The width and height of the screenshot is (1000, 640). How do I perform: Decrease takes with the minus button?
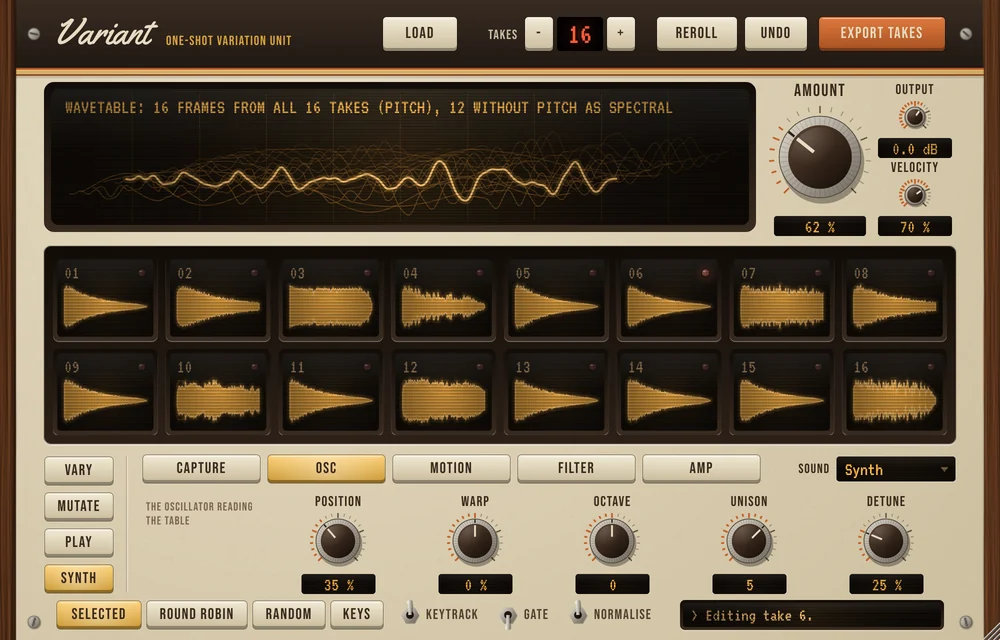[x=539, y=33]
